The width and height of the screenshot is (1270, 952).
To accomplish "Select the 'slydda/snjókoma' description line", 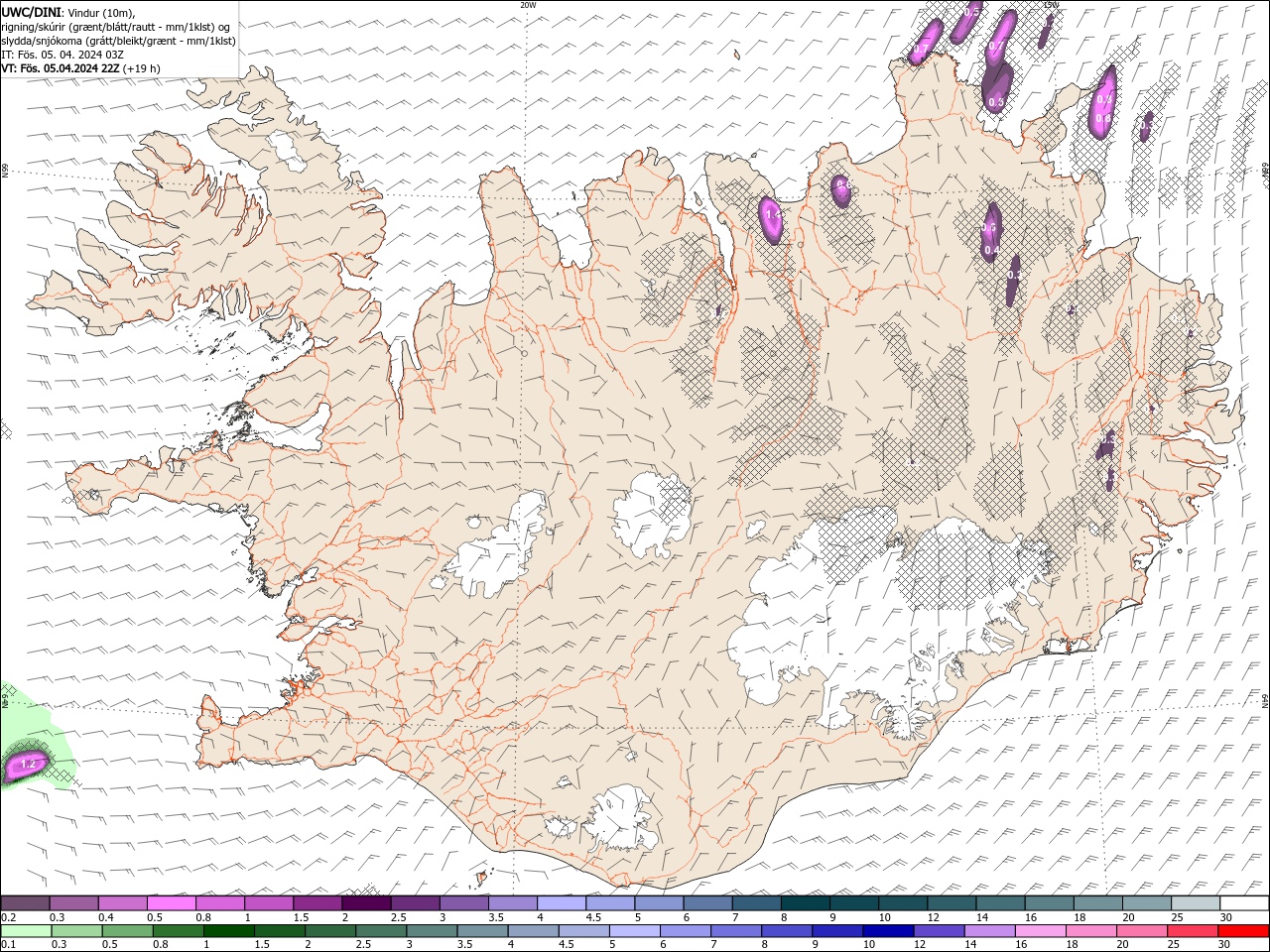I will (x=118, y=41).
